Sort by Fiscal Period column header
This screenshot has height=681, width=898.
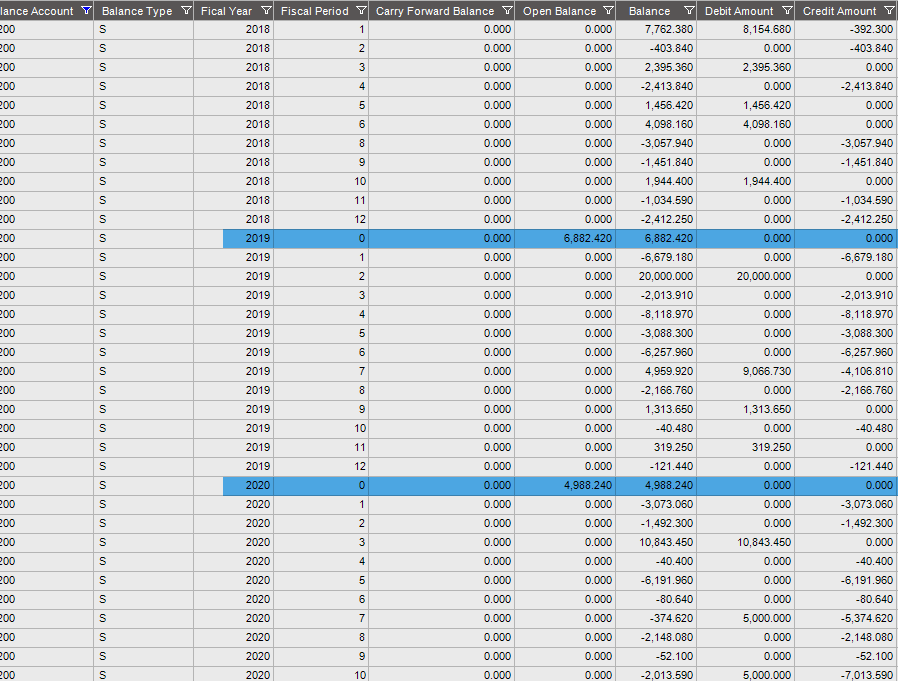click(314, 11)
